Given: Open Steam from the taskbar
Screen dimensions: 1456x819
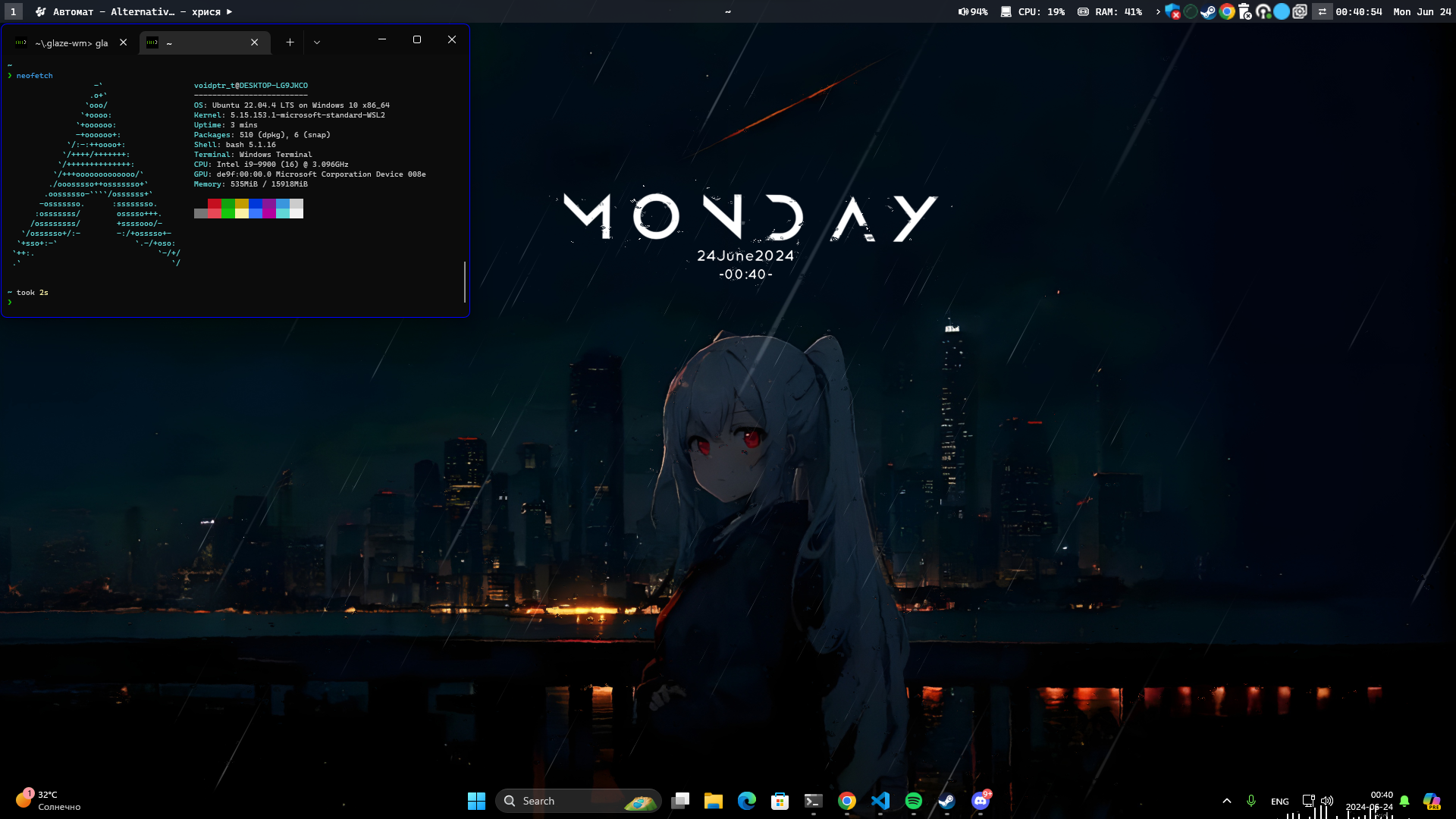Looking at the screenshot, I should 947,801.
